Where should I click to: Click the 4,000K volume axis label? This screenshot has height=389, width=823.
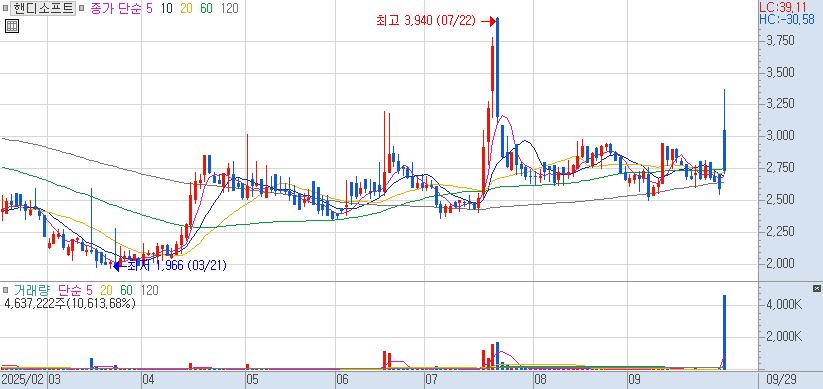click(783, 304)
